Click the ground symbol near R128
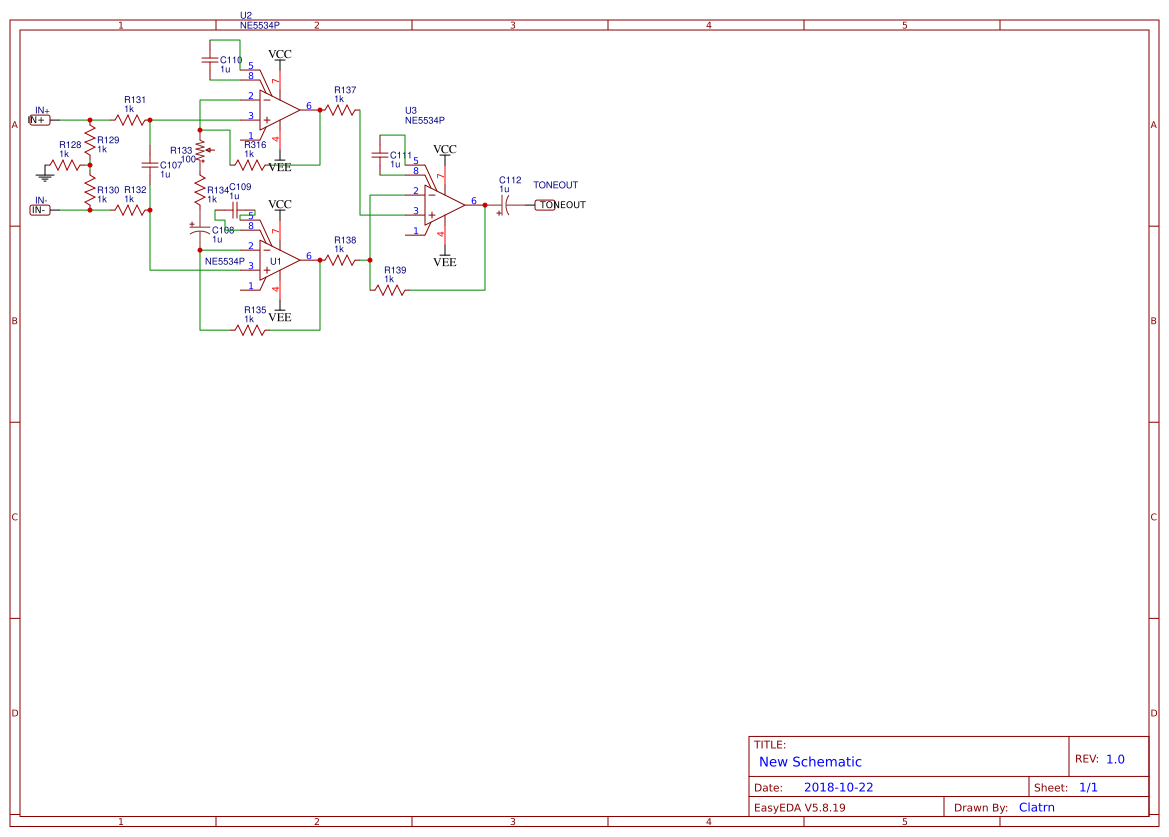The width and height of the screenshot is (1169, 837). (x=44, y=174)
